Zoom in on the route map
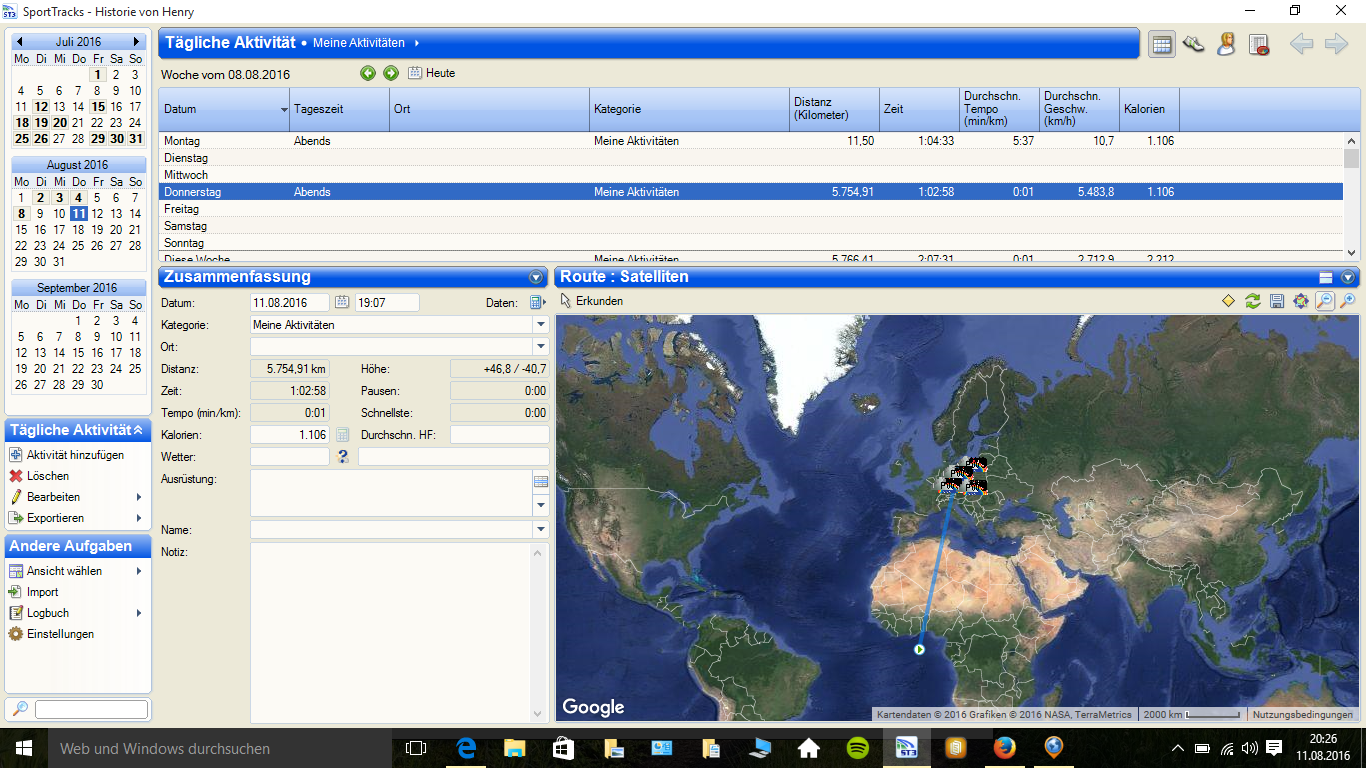Screen dimensions: 1366x768 [x=1348, y=301]
